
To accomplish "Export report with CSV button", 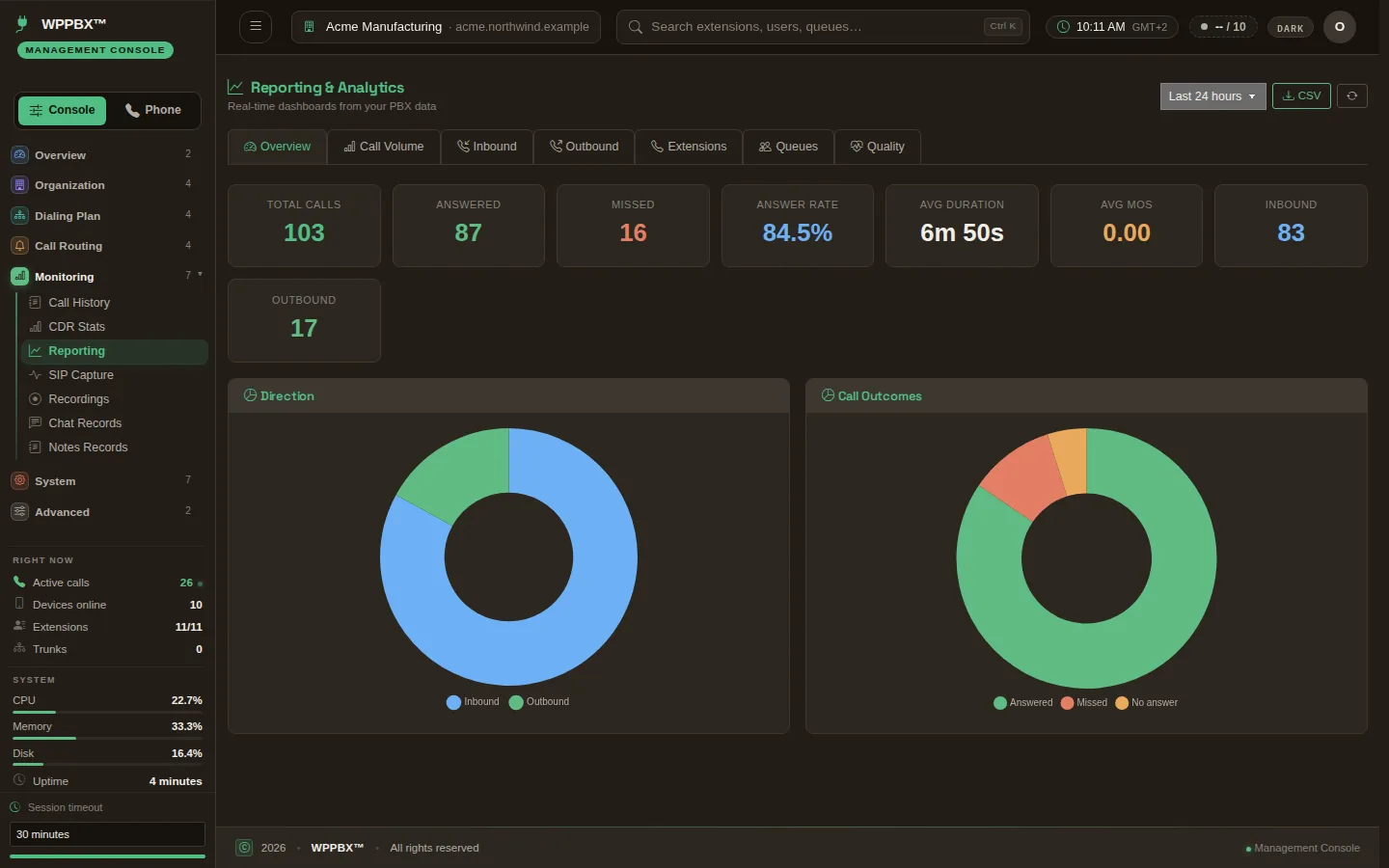I will click(x=1301, y=95).
